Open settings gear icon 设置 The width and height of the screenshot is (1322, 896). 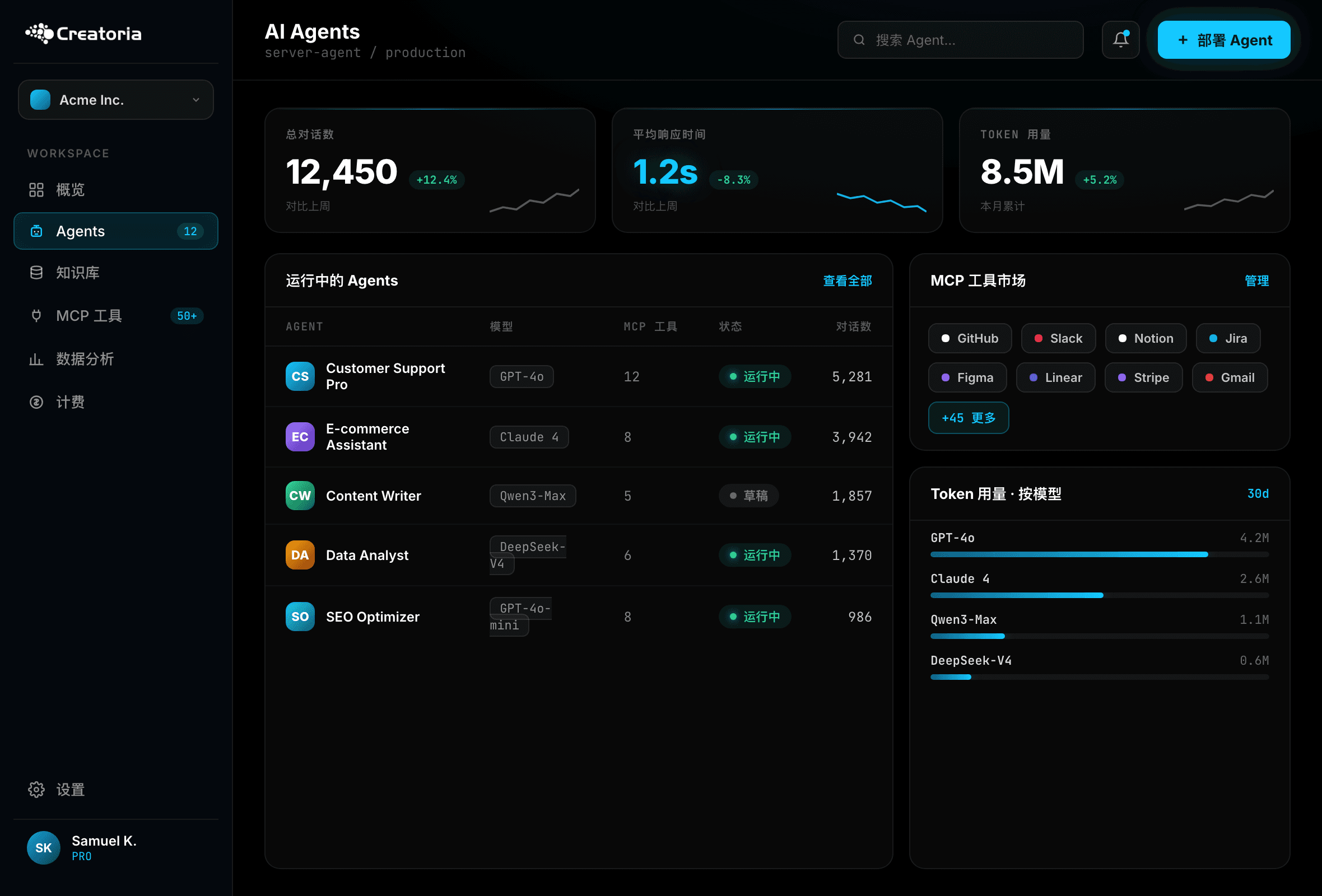click(36, 790)
